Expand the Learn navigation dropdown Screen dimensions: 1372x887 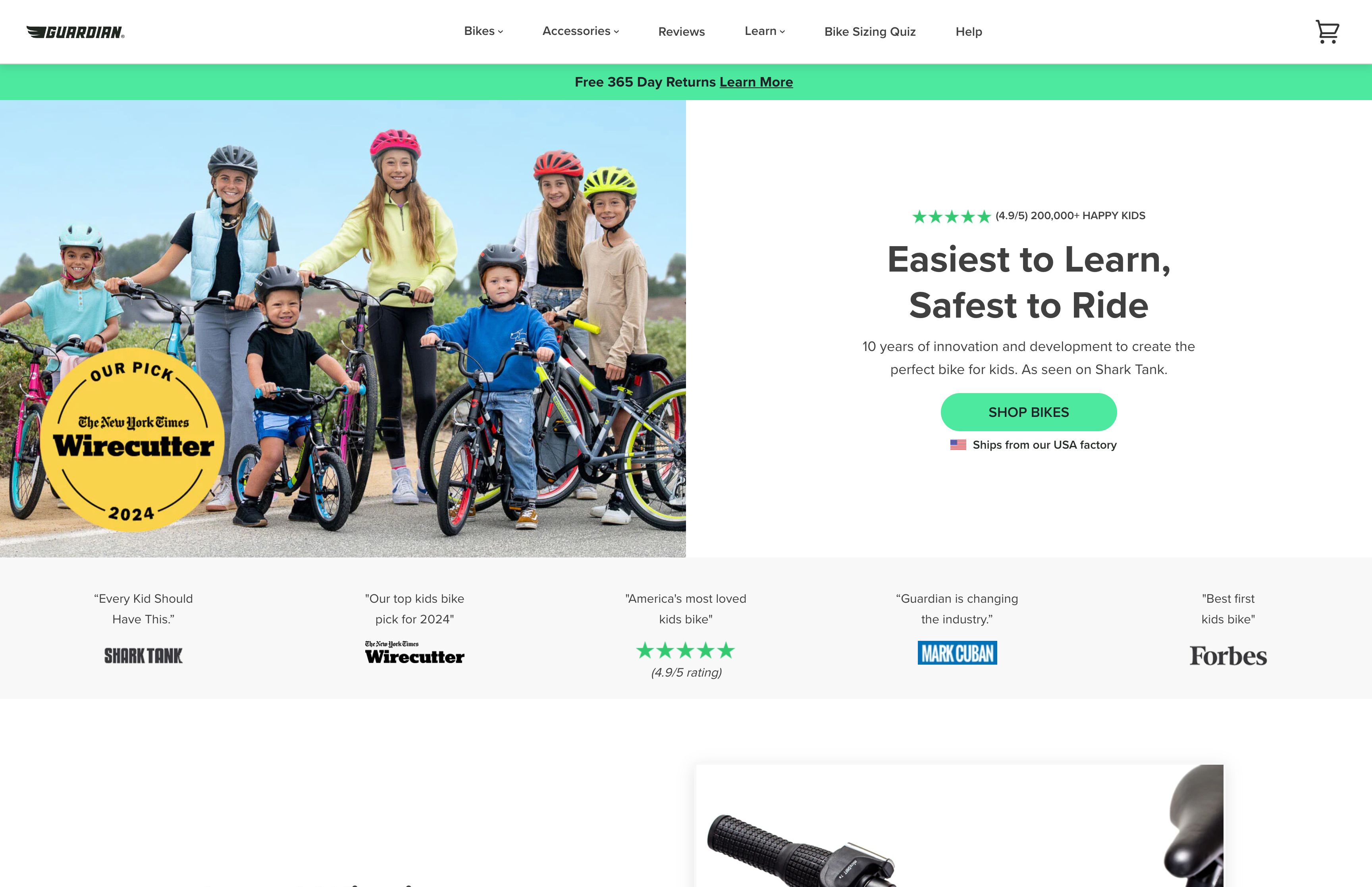[x=764, y=31]
